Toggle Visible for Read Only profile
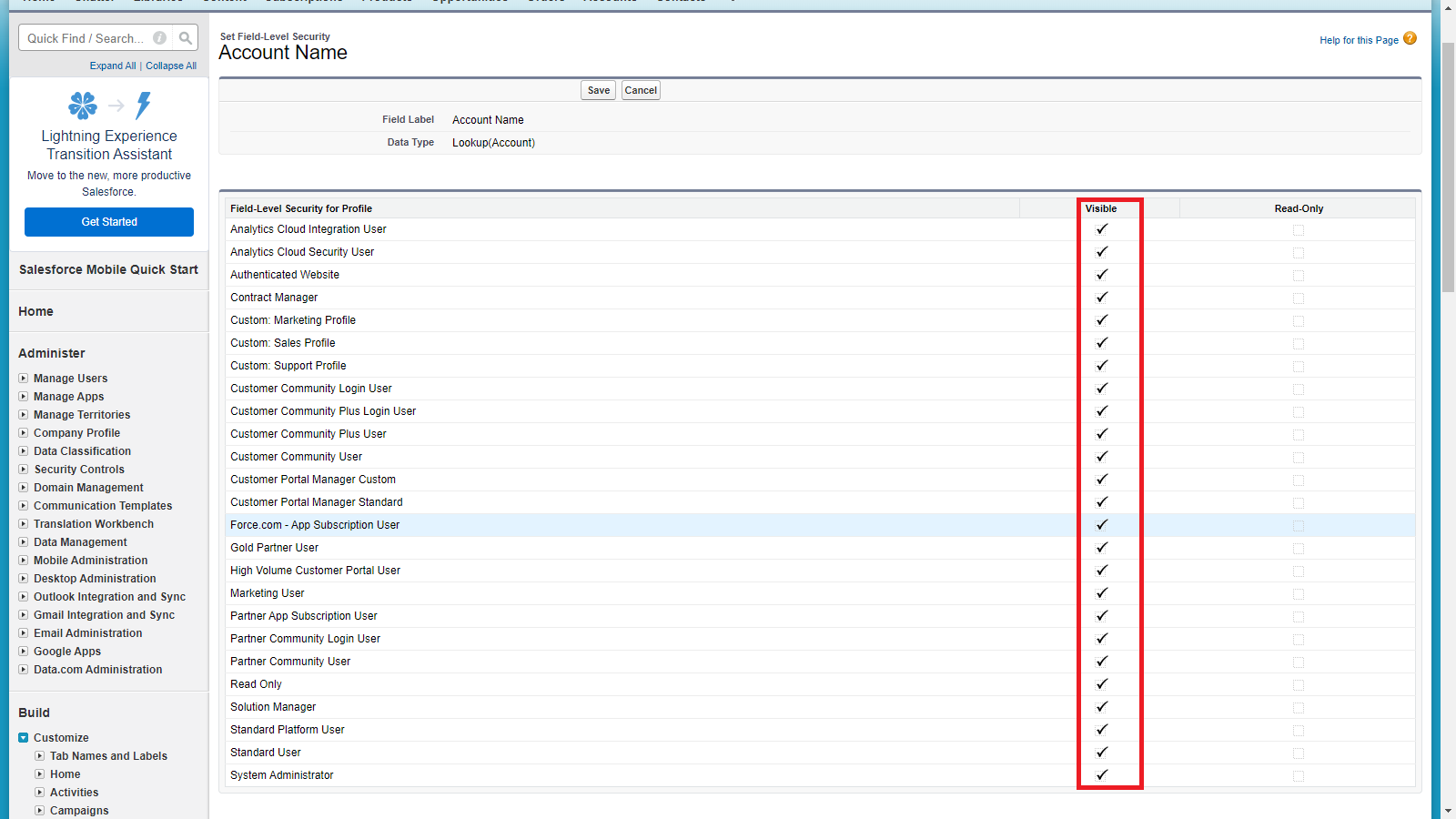This screenshot has height=819, width=1456. (1102, 684)
